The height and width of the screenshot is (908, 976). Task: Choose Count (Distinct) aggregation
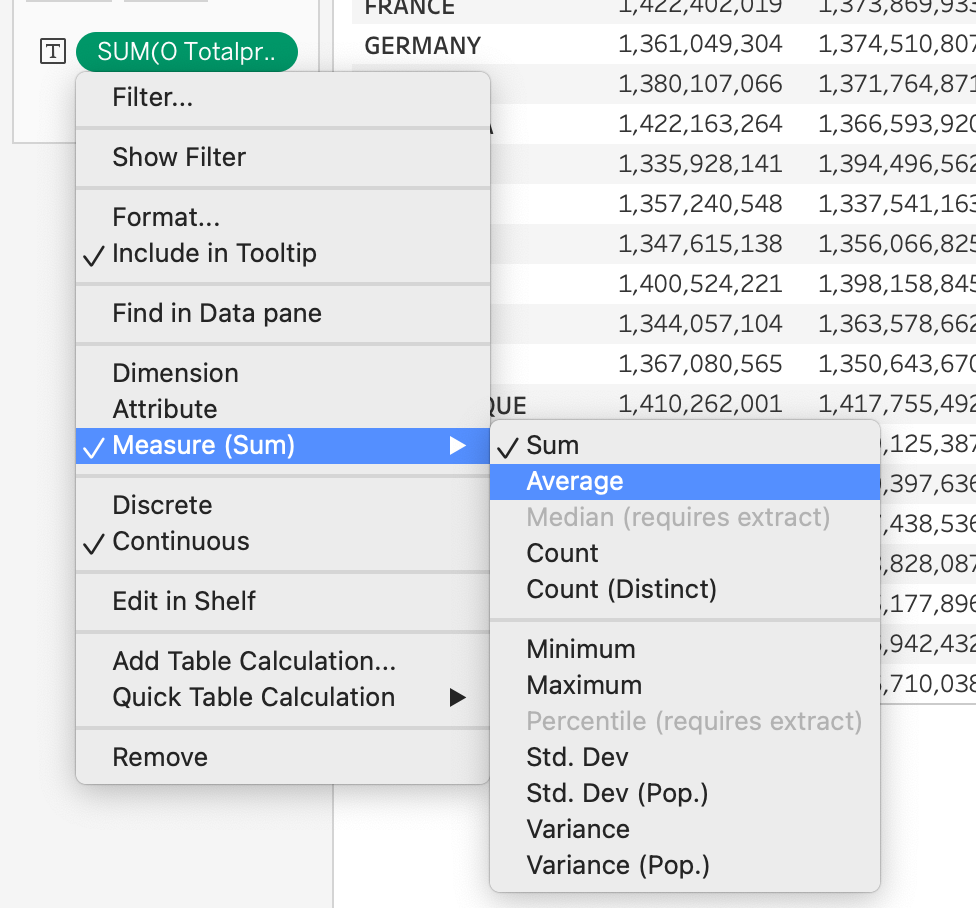pyautogui.click(x=621, y=589)
